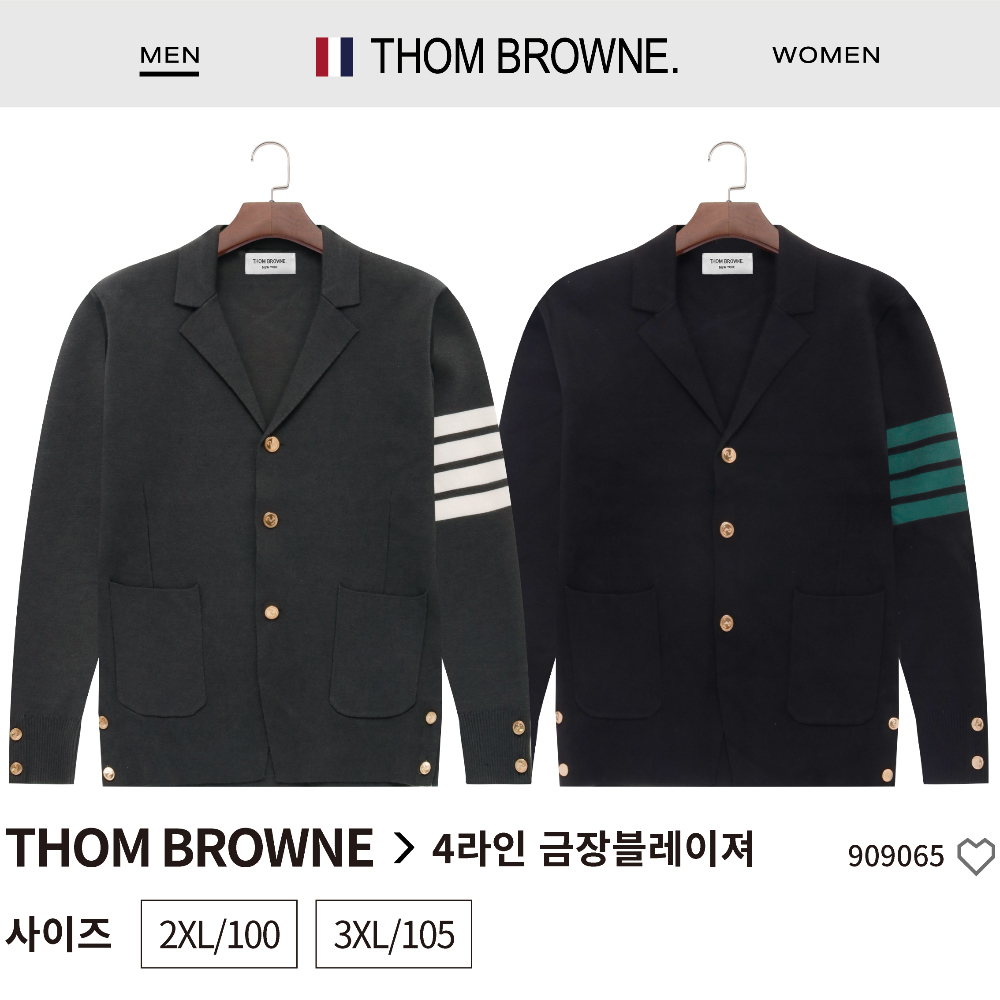Click the label tag inside gray blazer

point(270,264)
